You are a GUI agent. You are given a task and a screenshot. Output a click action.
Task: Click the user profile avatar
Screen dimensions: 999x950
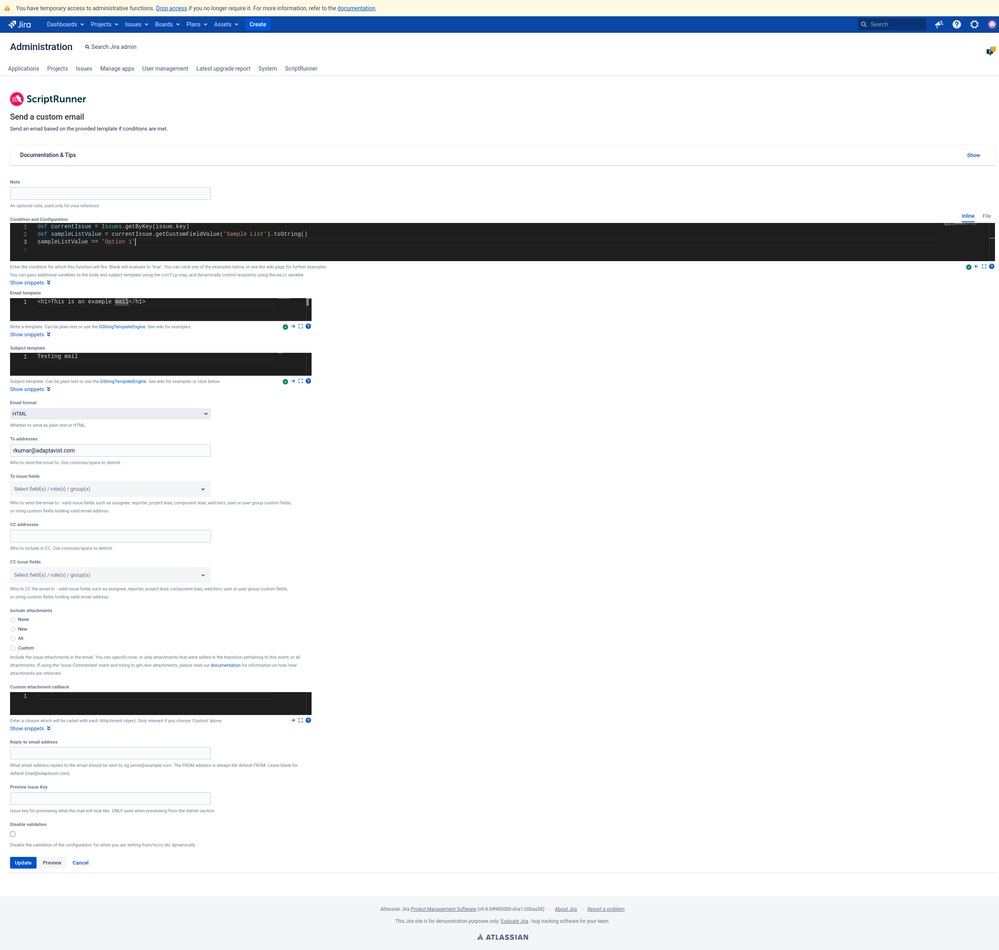coord(992,24)
